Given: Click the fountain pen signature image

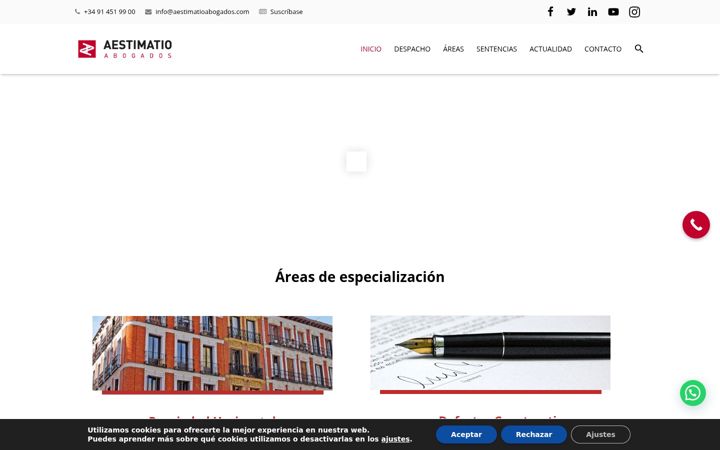Looking at the screenshot, I should click(490, 353).
